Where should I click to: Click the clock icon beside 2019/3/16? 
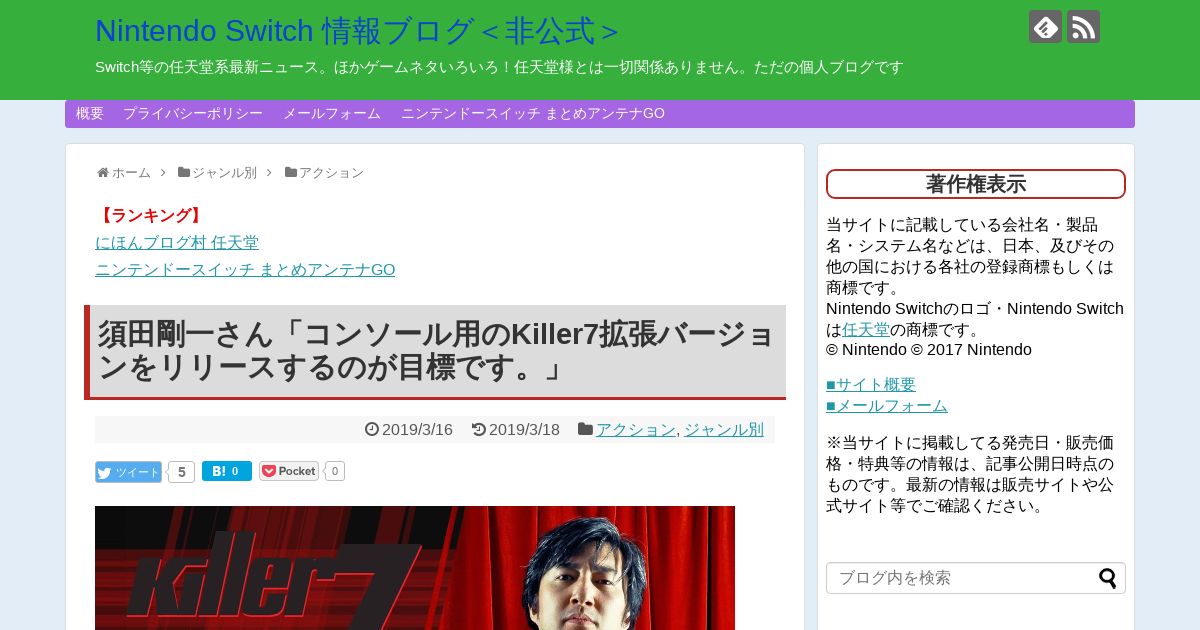[372, 429]
